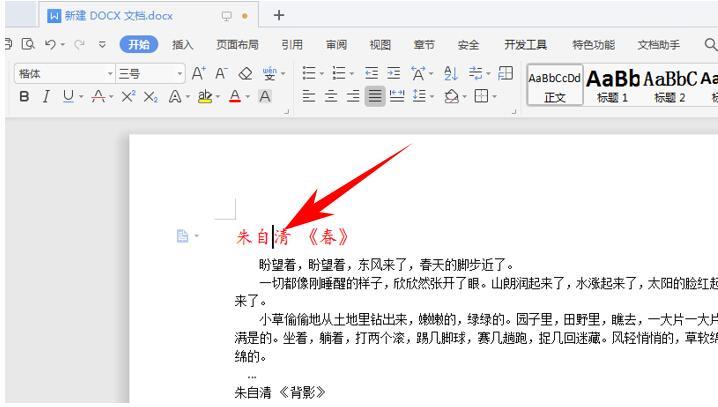Add a new document tab with plus
This screenshot has height=407, width=718.
click(279, 16)
